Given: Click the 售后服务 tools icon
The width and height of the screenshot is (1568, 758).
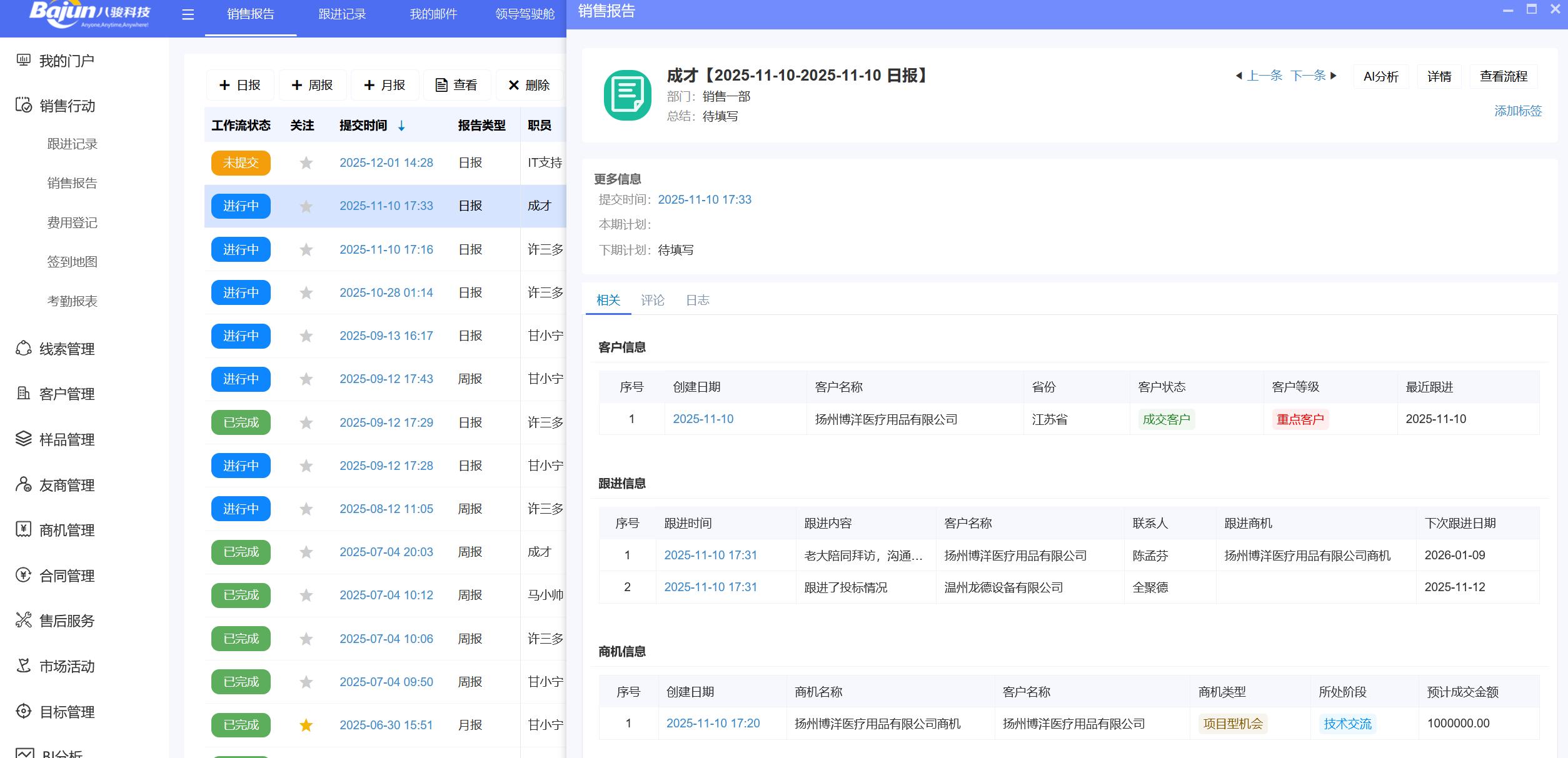Looking at the screenshot, I should pos(23,620).
